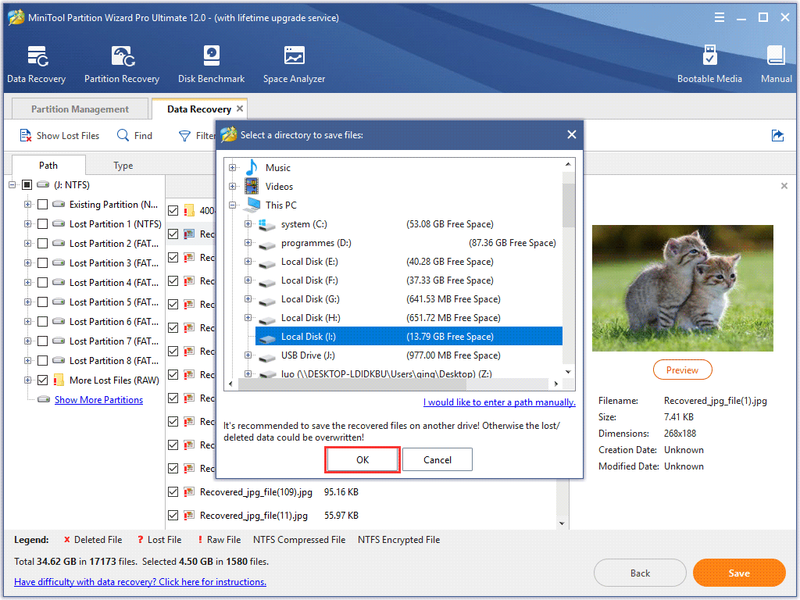Image resolution: width=800 pixels, height=600 pixels.
Task: Expand the system (C:) drive node
Action: [248, 224]
